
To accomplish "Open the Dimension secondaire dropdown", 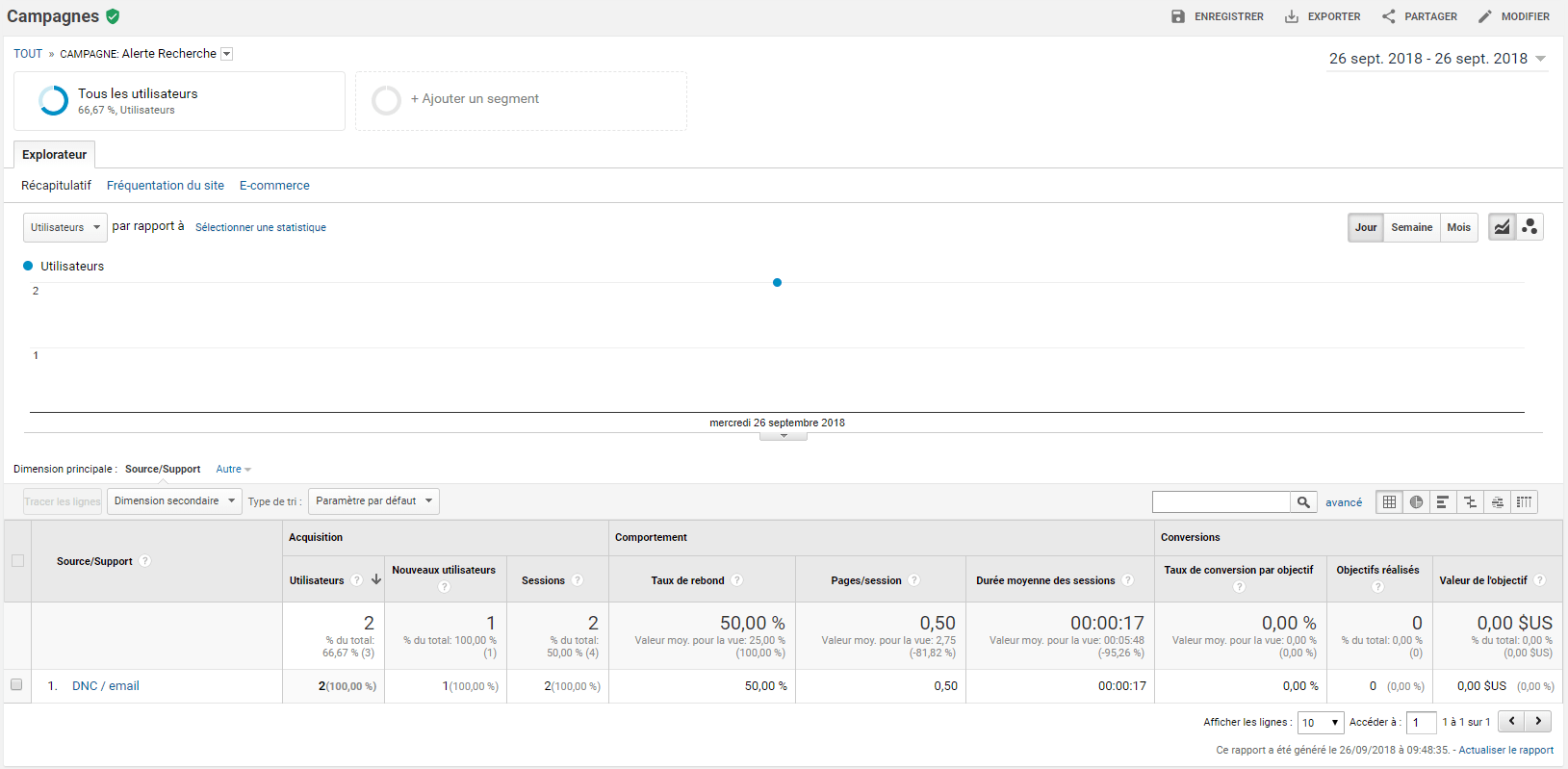I will tap(174, 501).
